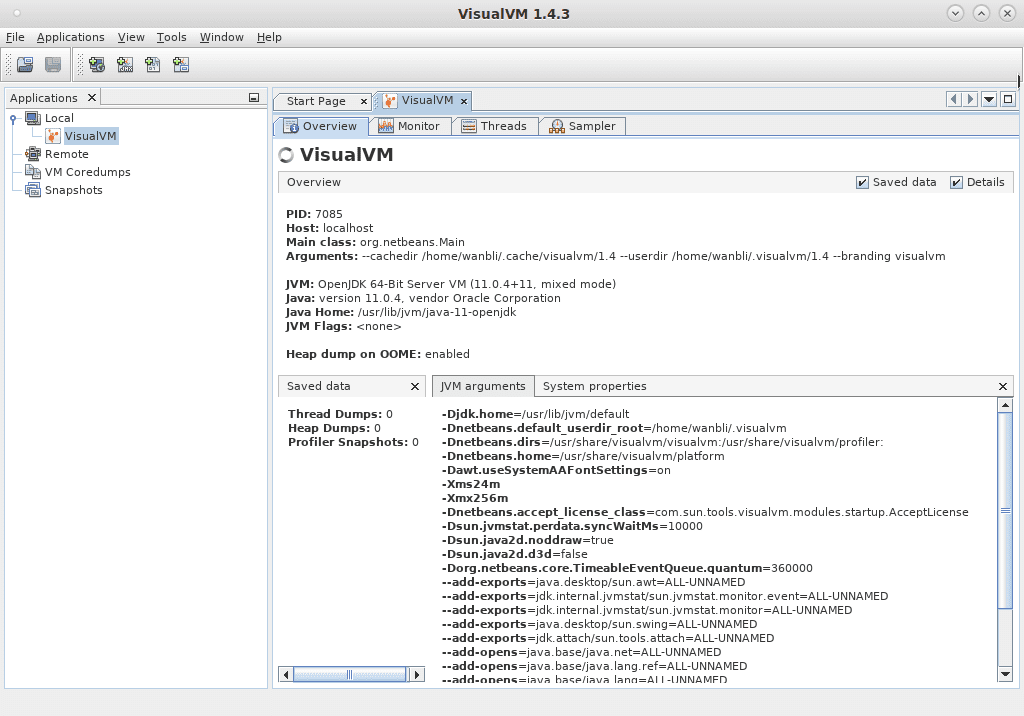Open the Help menu
The width and height of the screenshot is (1024, 716).
point(269,37)
